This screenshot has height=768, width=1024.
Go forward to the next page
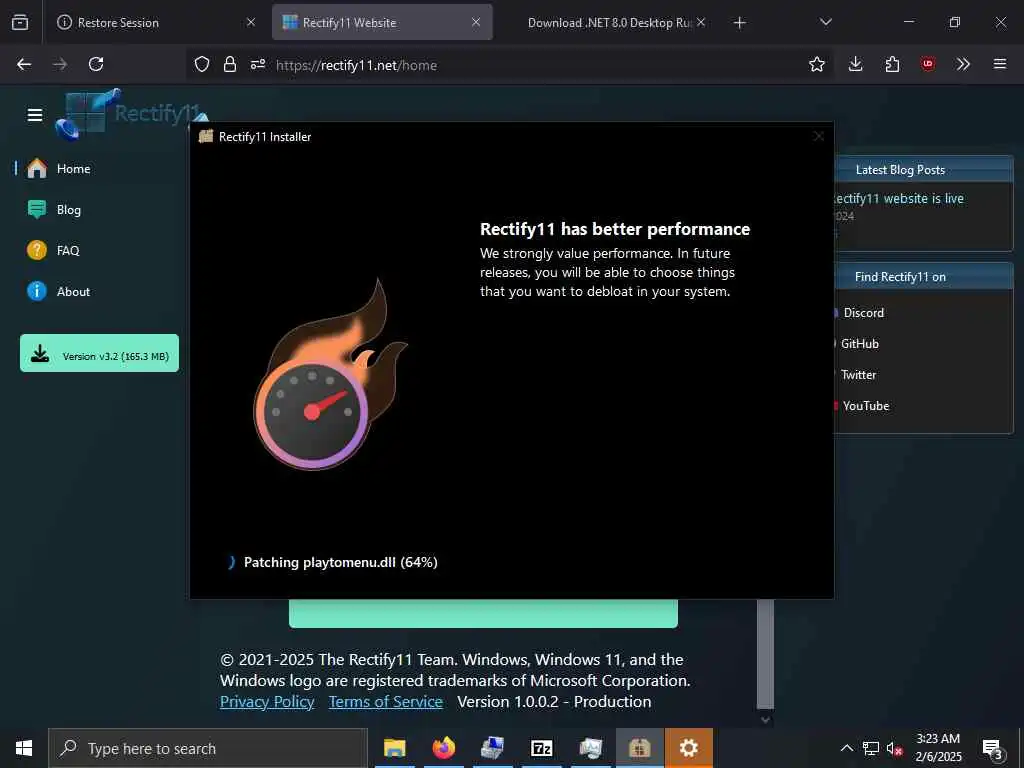point(60,64)
